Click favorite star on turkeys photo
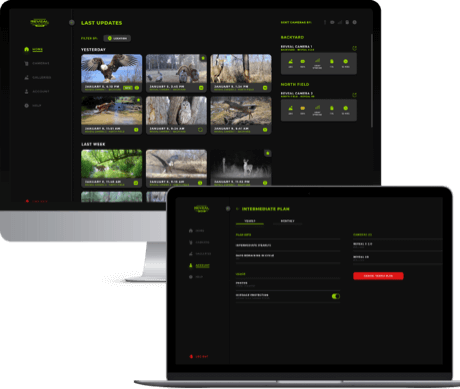The width and height of the screenshot is (460, 389). 203,58
